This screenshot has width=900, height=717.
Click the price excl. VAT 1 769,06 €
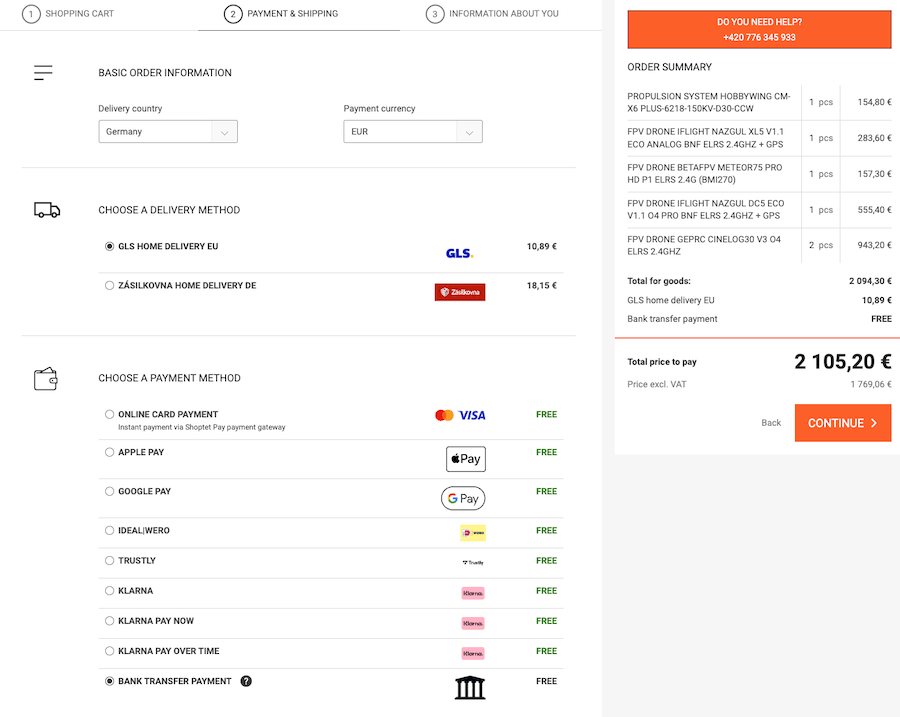871,384
